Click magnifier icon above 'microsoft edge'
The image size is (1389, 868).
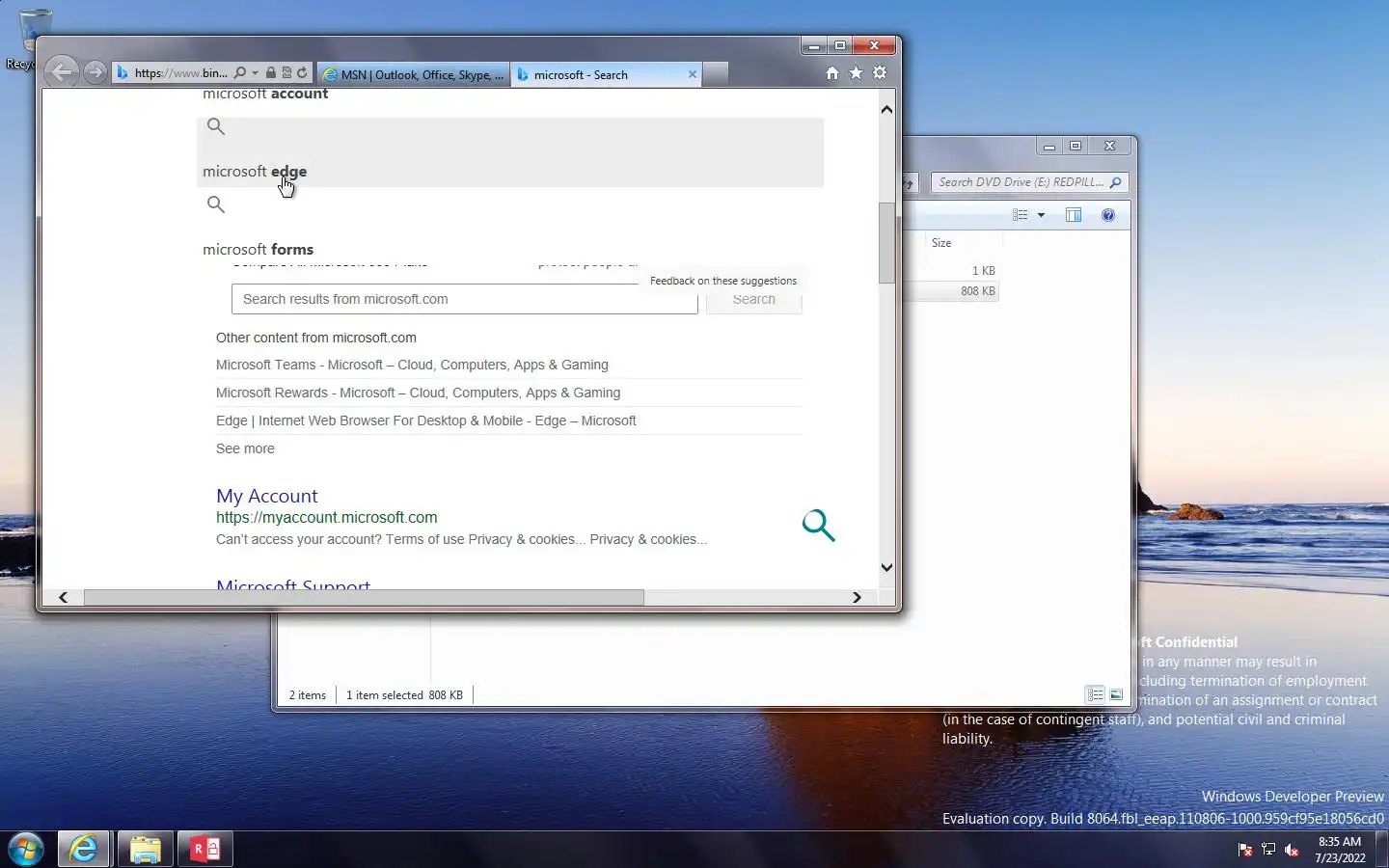point(216,126)
